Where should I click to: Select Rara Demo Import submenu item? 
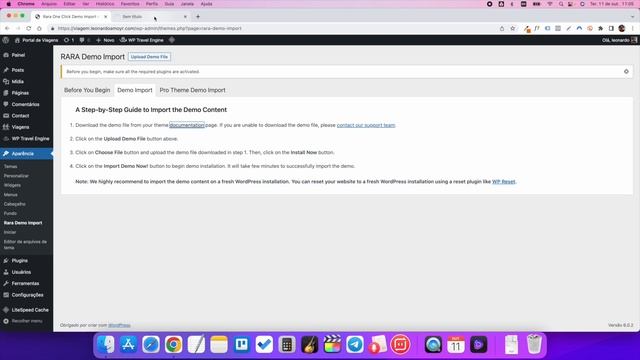[x=23, y=223]
